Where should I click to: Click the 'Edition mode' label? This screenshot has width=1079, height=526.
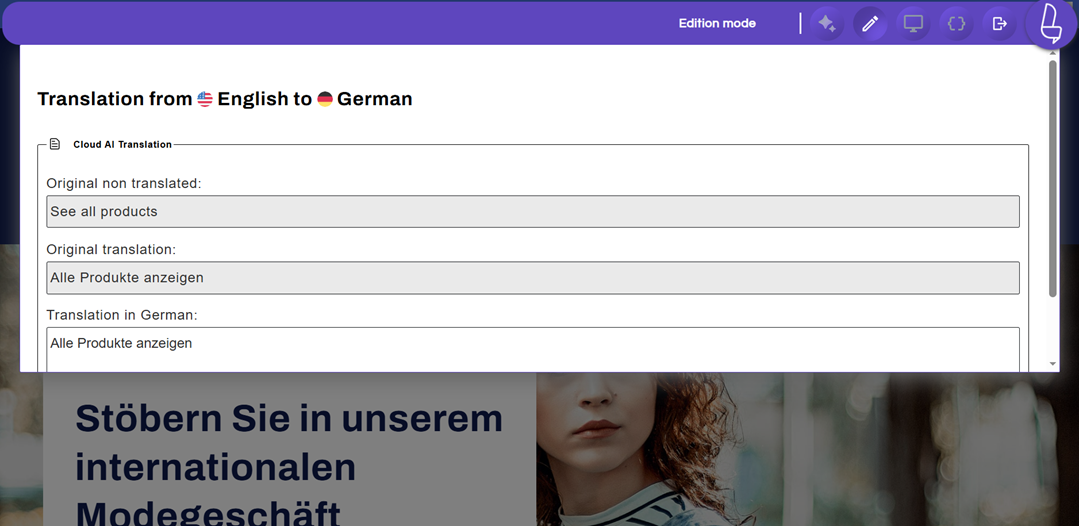point(717,23)
